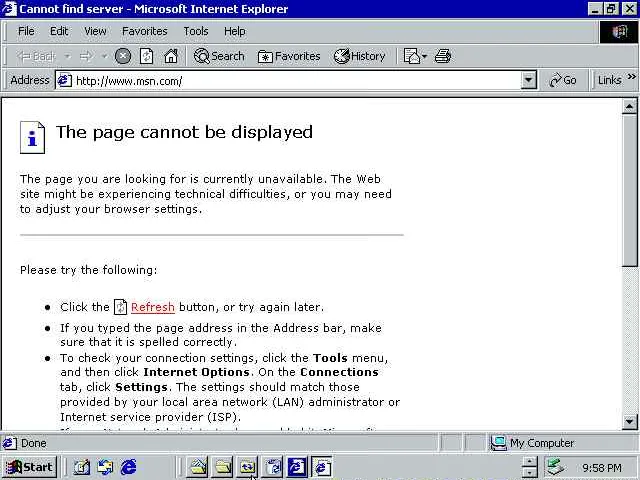Expand the Links chevron overflow
The height and width of the screenshot is (480, 640).
click(x=631, y=77)
